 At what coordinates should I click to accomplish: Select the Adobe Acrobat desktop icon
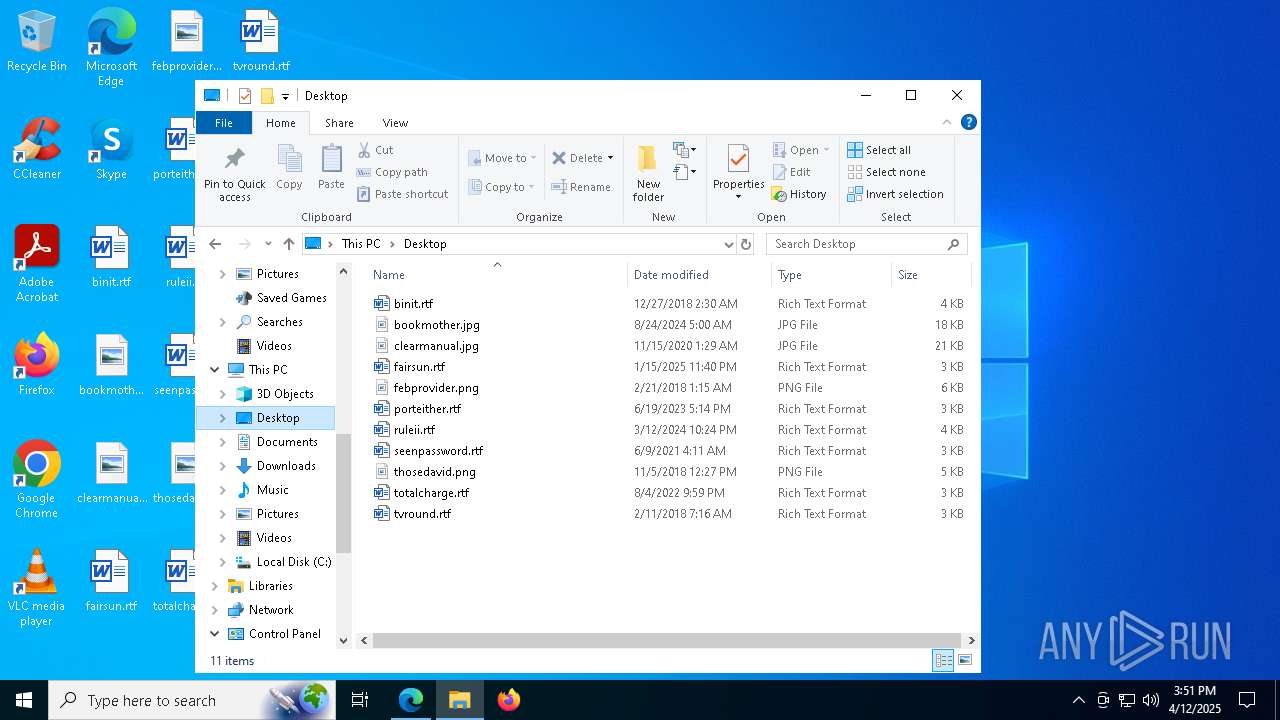pyautogui.click(x=37, y=263)
